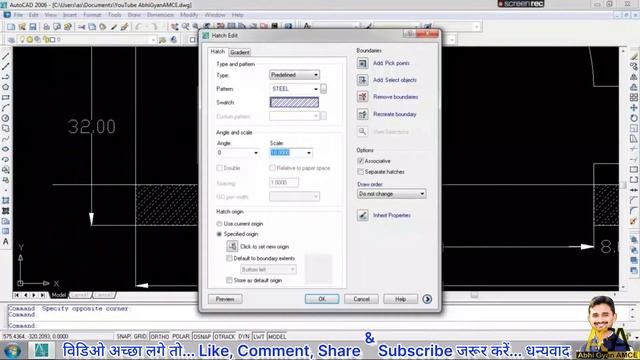Viewport: 640px width, 360px height.
Task: Open the Draw menu
Action: 134,15
